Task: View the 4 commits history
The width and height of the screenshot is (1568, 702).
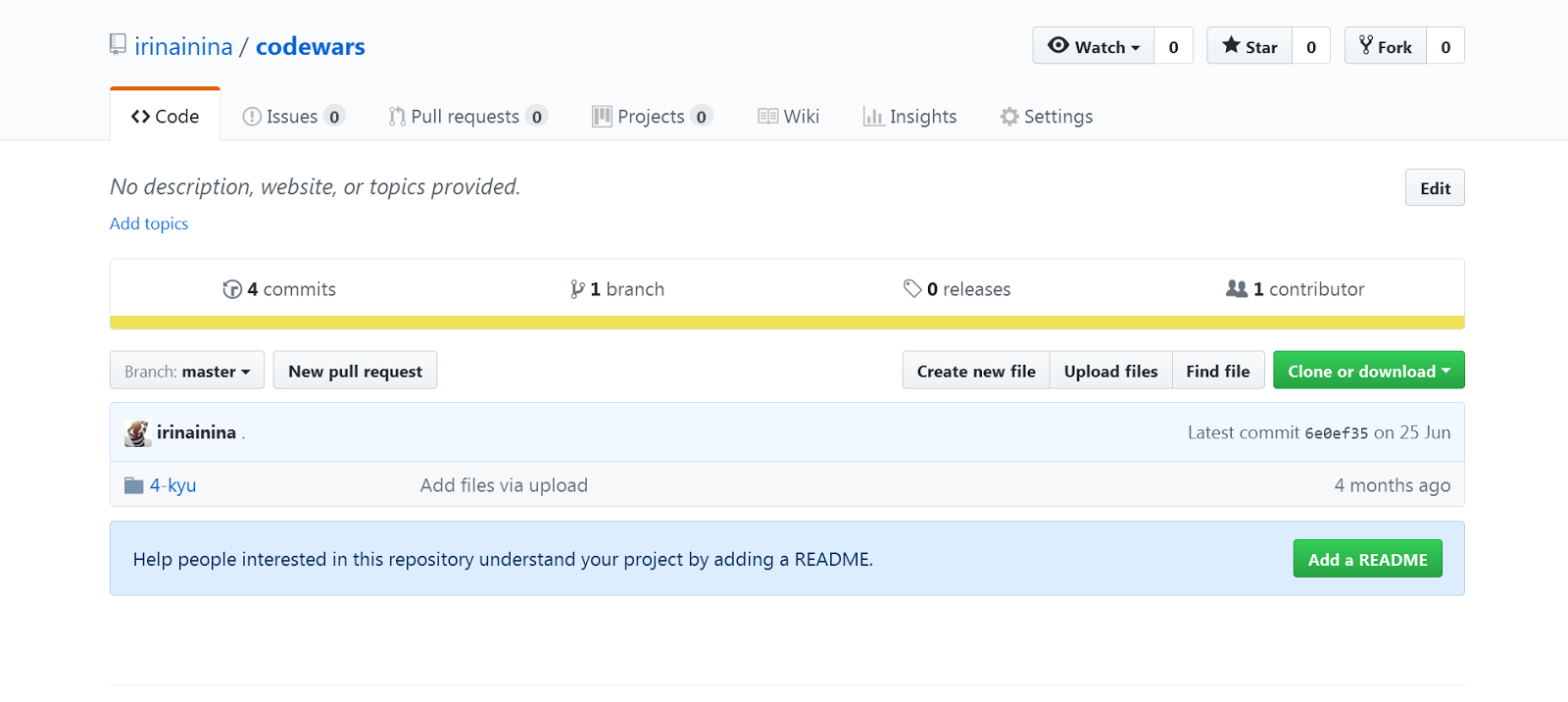Action: [279, 289]
